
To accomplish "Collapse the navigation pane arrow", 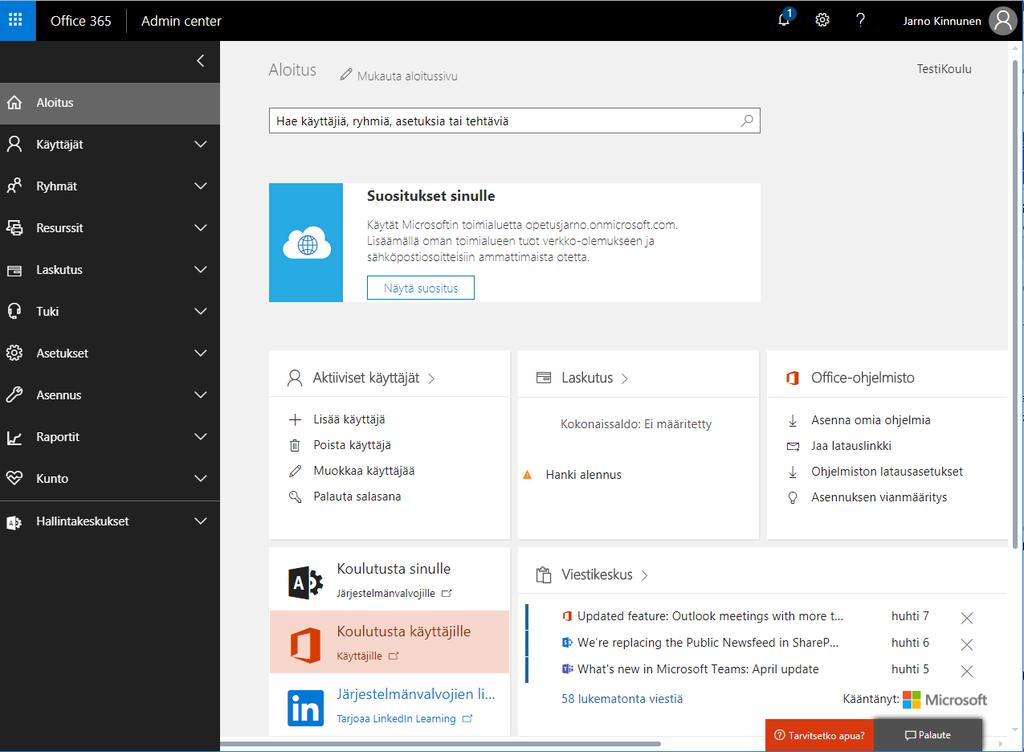I will 200,61.
